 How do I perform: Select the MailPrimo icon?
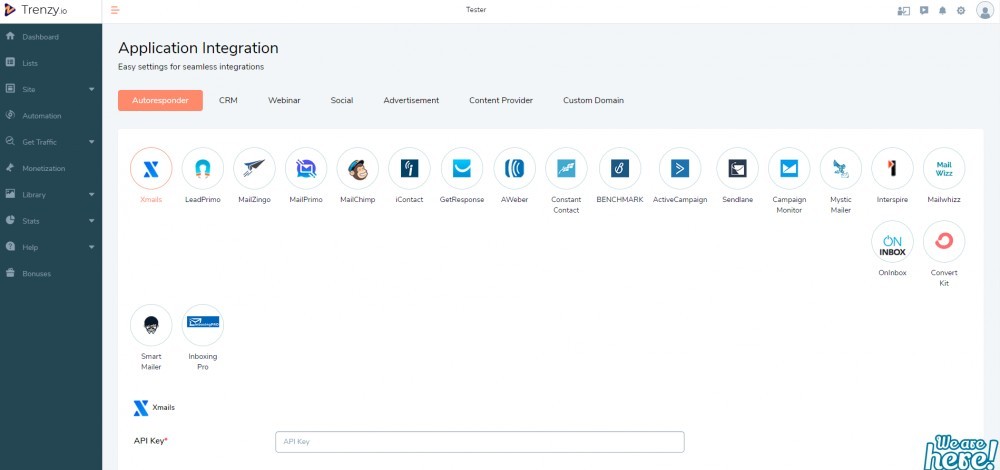pos(306,168)
